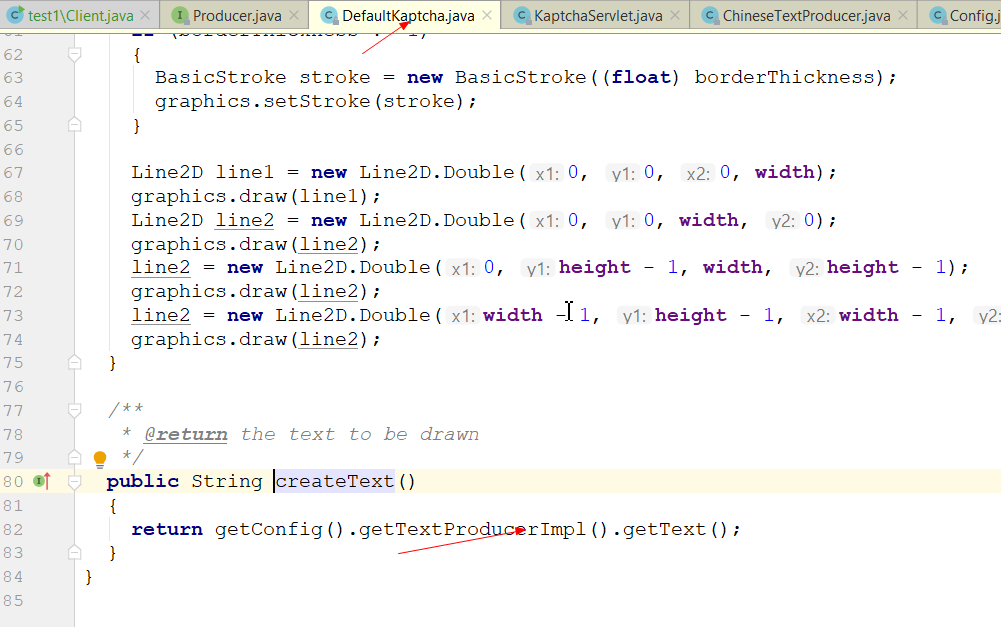1001x627 pixels.
Task: Click line number 85 in the gutter
Action: [x=13, y=601]
